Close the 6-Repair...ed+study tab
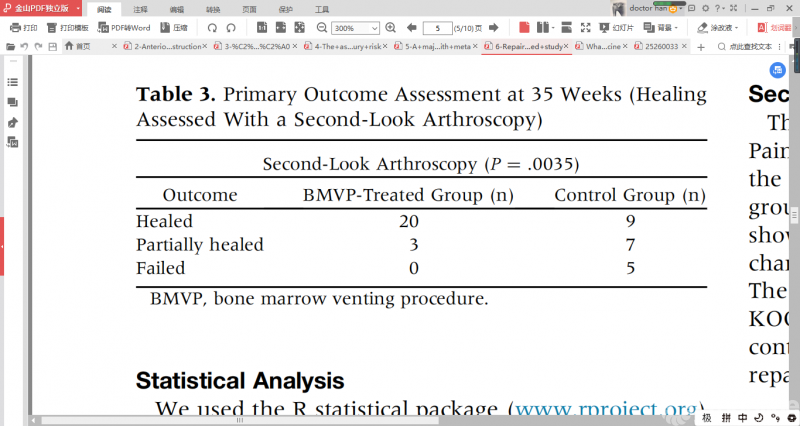 click(x=566, y=46)
